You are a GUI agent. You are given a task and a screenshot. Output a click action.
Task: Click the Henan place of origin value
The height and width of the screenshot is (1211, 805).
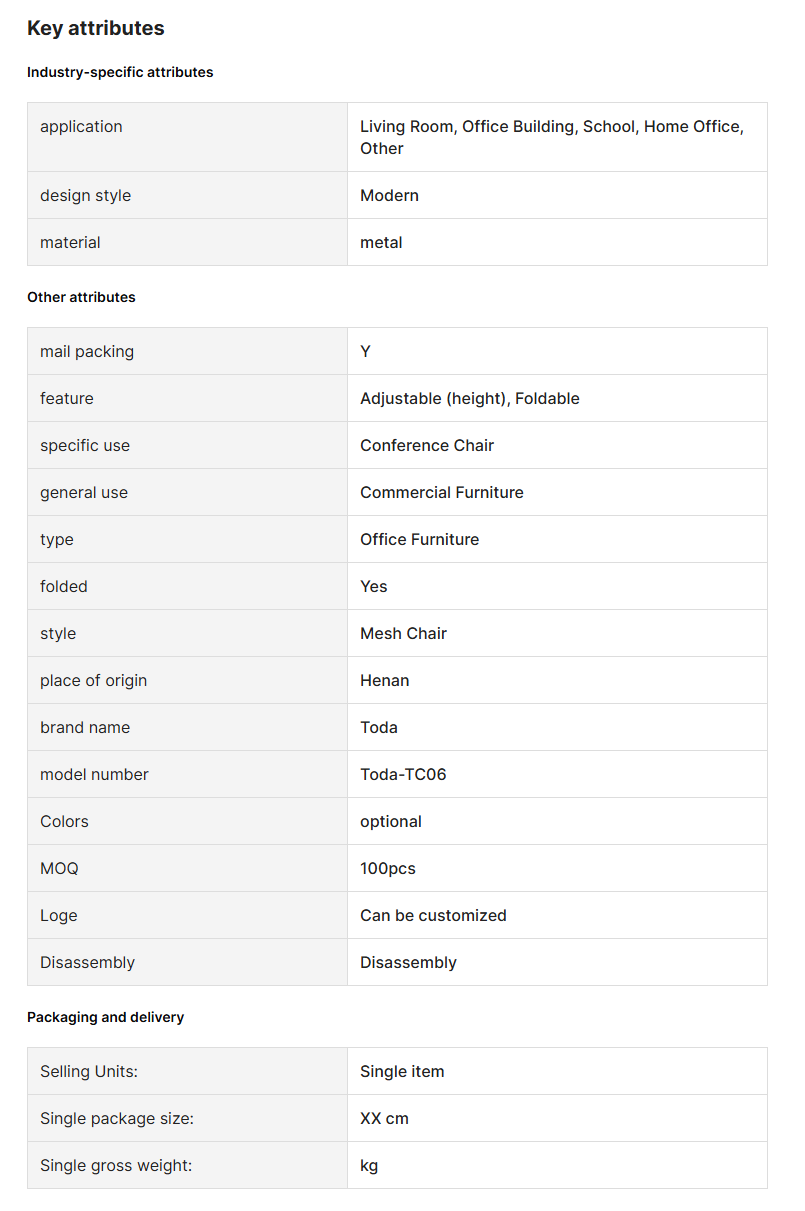[385, 680]
